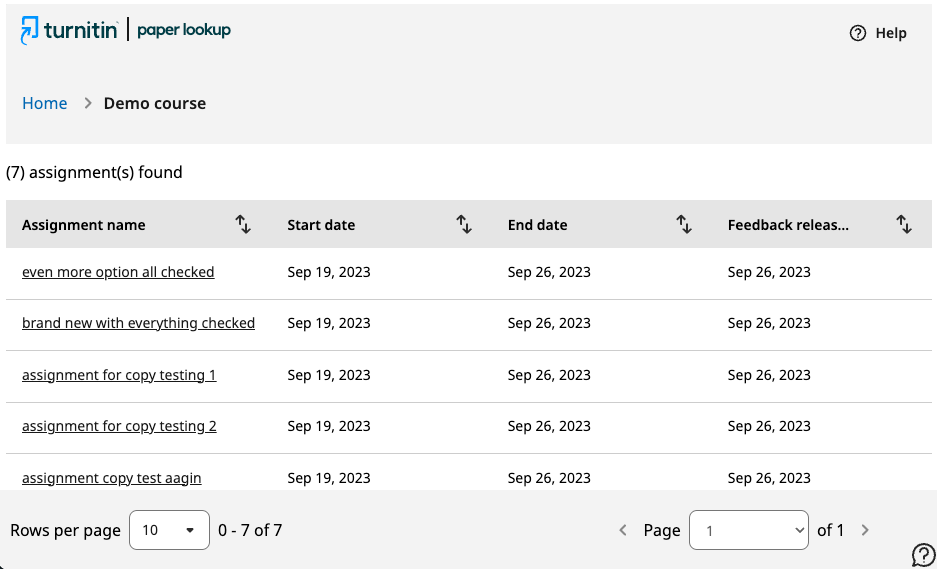Viewport: 937px width, 569px height.
Task: Sort table by Start date arrows
Action: click(464, 225)
